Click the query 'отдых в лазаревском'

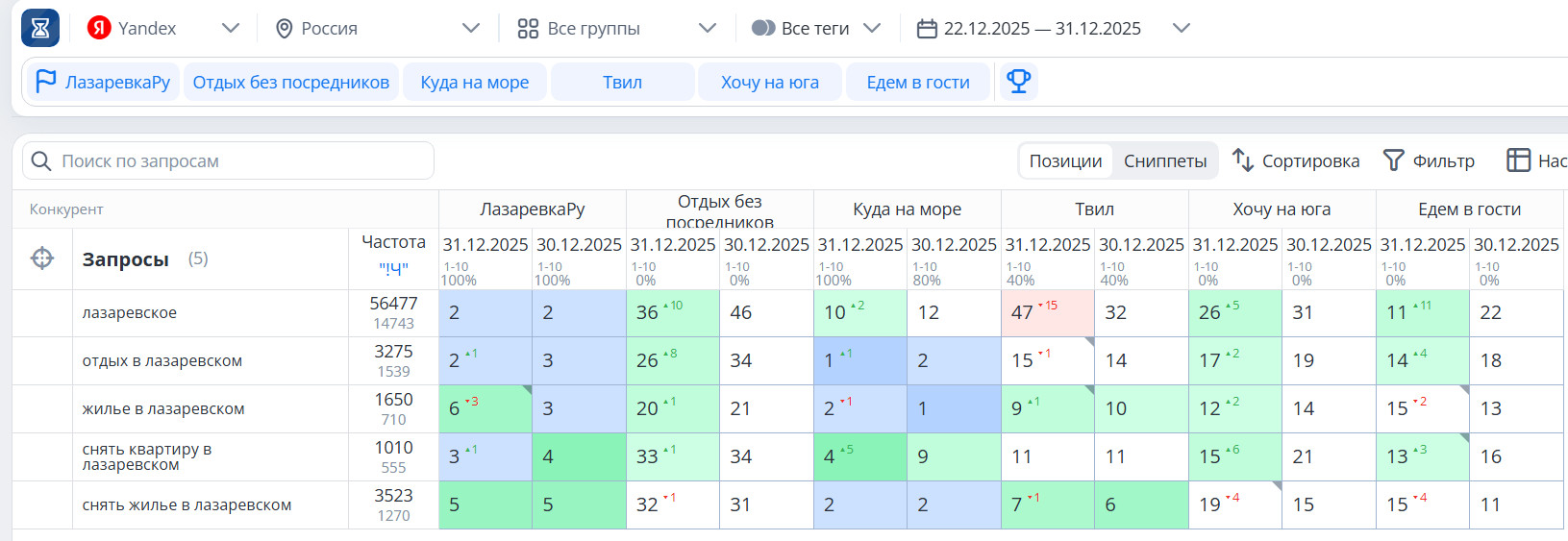(x=162, y=361)
